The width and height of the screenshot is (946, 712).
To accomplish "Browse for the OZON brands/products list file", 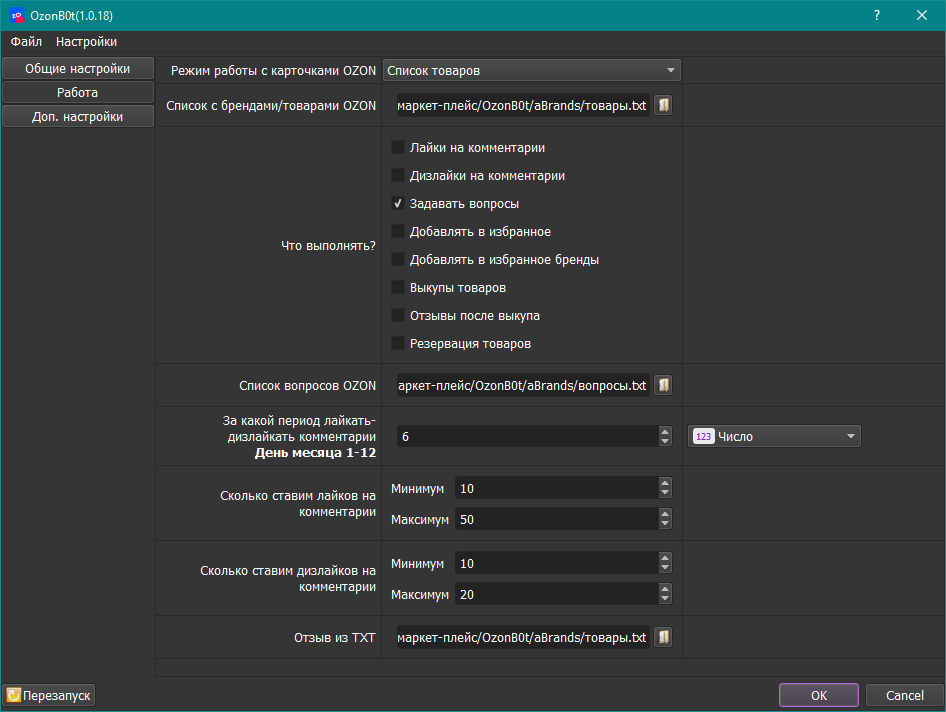I will (x=663, y=105).
